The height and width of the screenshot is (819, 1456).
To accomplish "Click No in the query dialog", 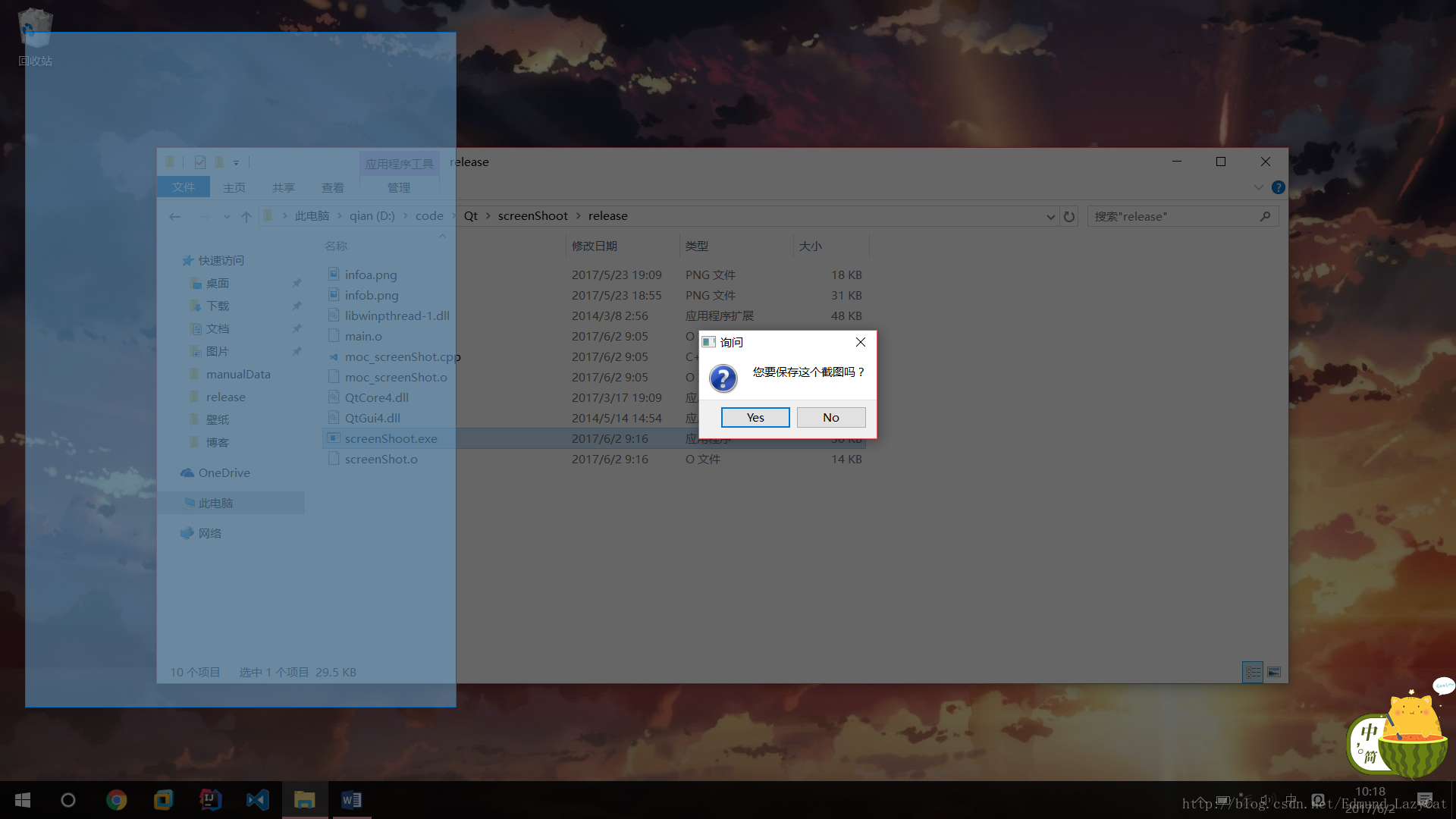I will tap(830, 418).
